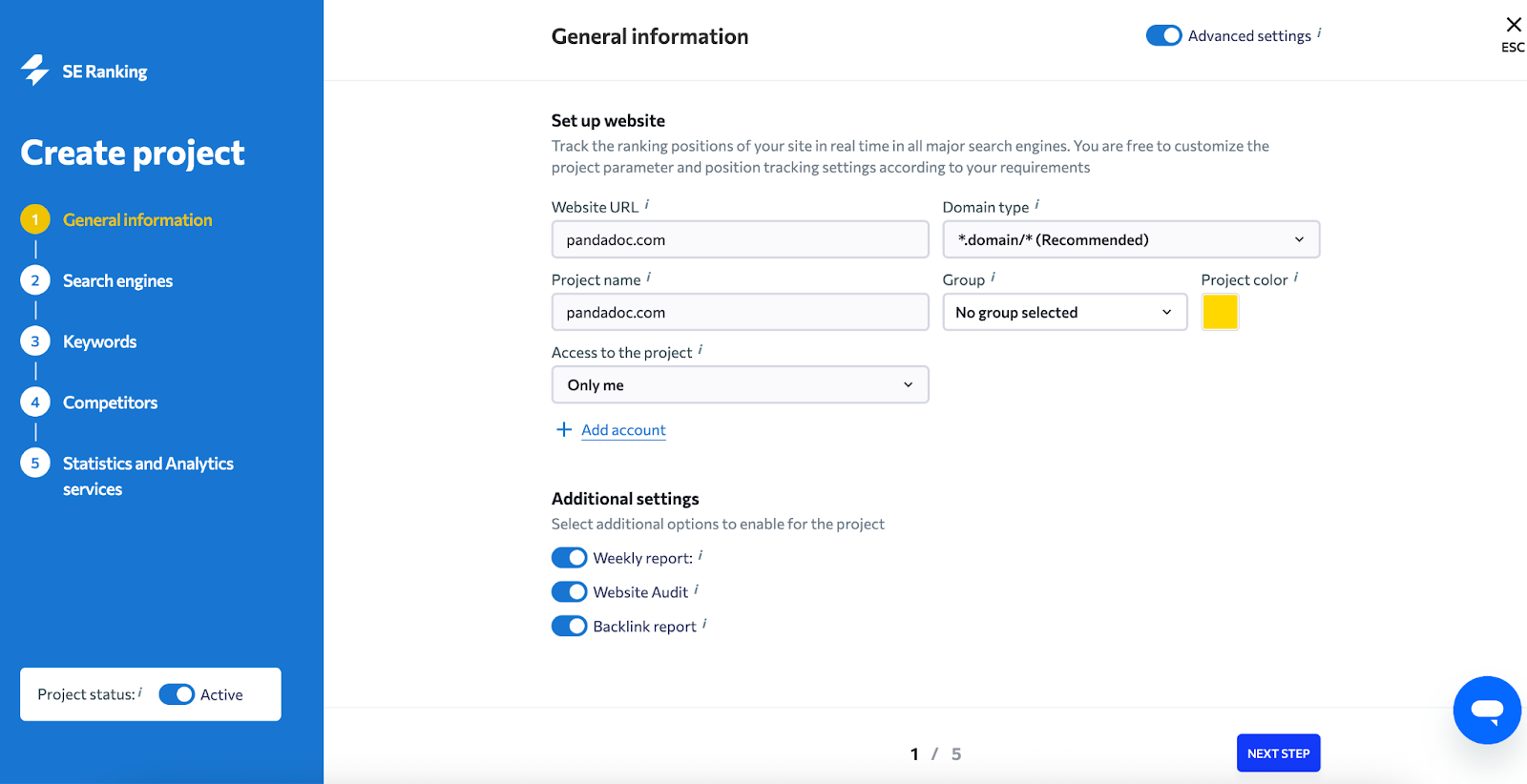Open the chat support bubble
This screenshot has width=1527, height=784.
click(x=1487, y=711)
